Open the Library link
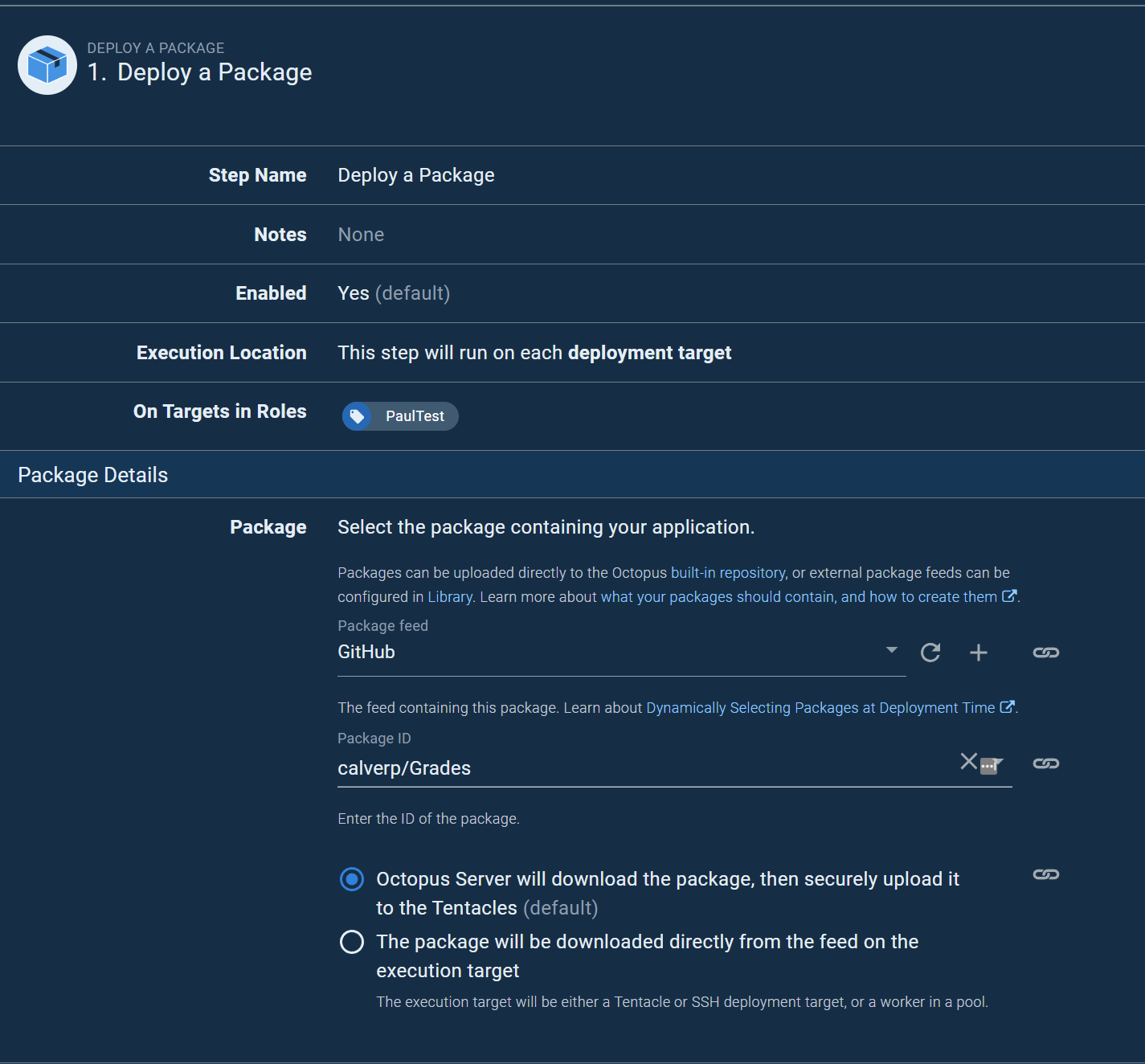Screen dimensions: 1145x1064 (450, 596)
